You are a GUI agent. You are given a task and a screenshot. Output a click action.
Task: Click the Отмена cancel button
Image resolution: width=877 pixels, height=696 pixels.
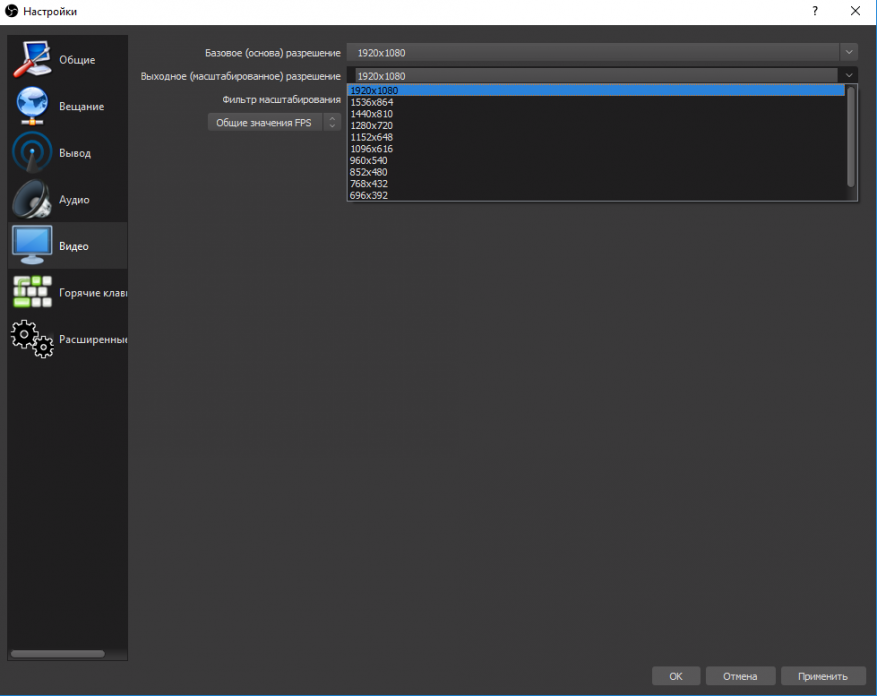pos(740,676)
